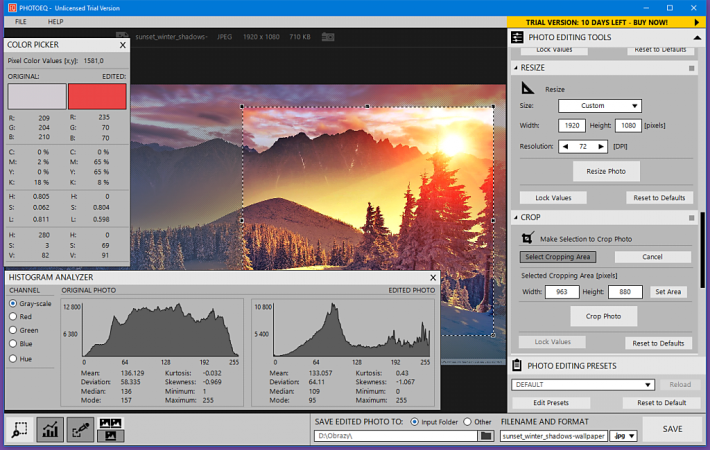Click the RESIZE section options square
The image size is (710, 450).
point(691,68)
